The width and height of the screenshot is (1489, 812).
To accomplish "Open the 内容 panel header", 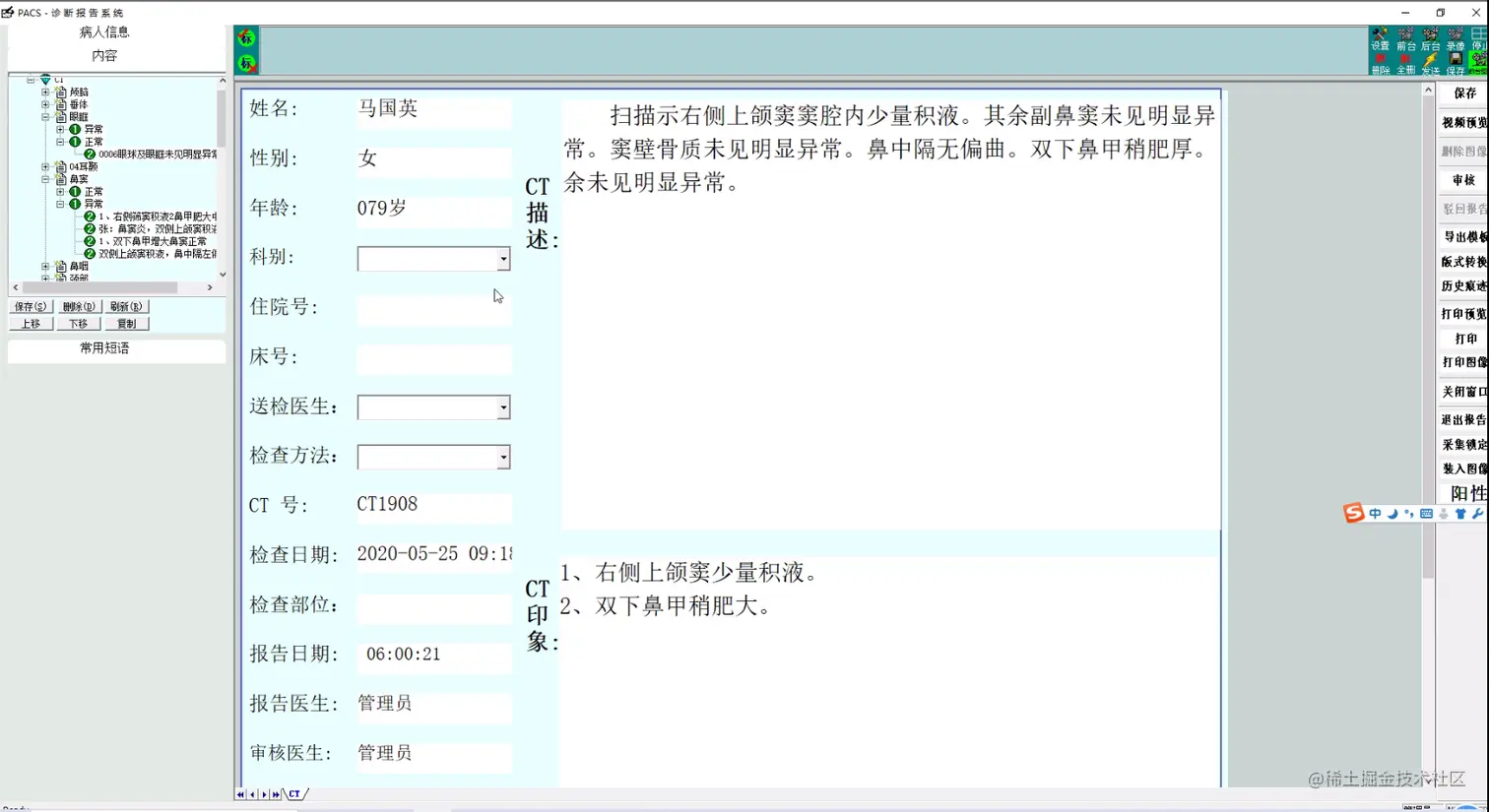I will click(104, 56).
